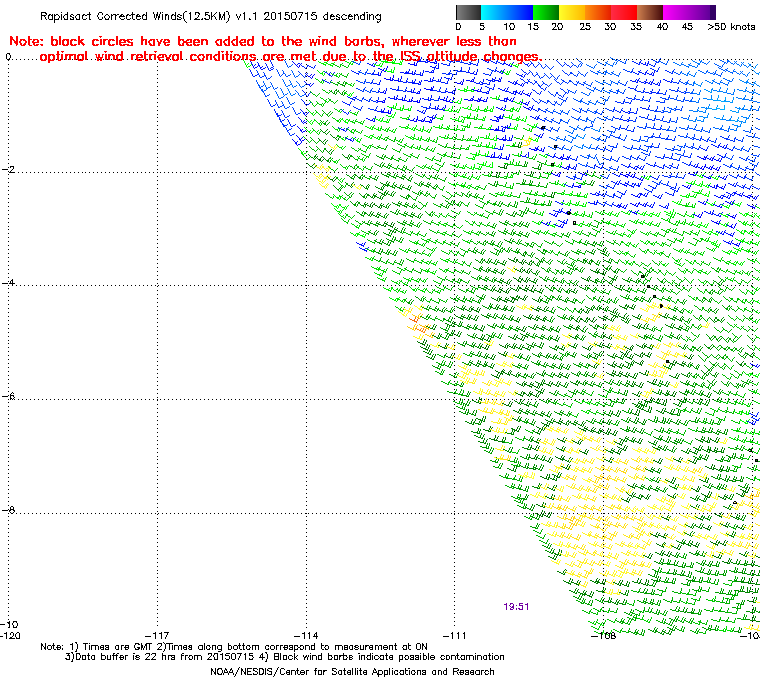The width and height of the screenshot is (760, 688).
Task: Click the blue 10-15 knots color segment
Action: coord(520,12)
